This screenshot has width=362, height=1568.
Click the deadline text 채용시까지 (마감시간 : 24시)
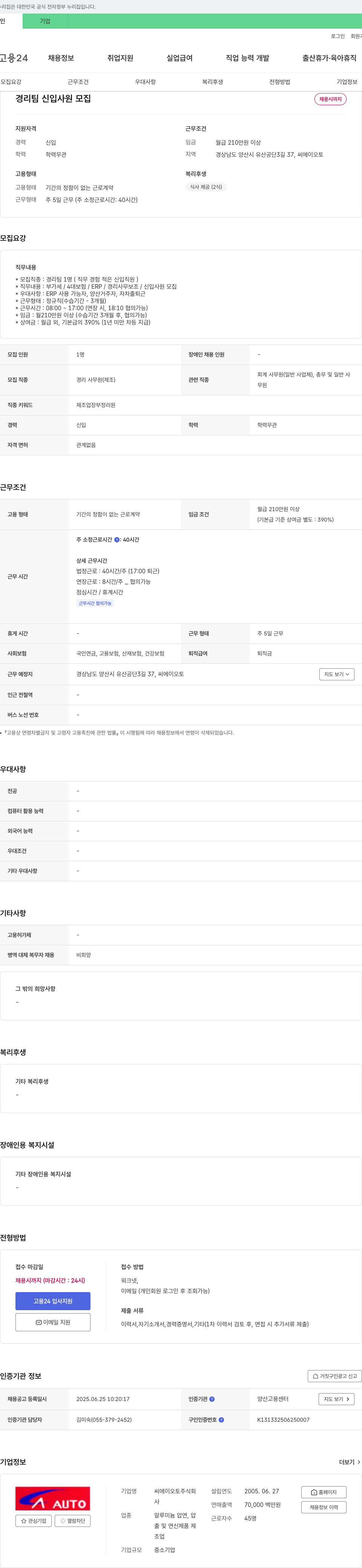pos(50,1281)
